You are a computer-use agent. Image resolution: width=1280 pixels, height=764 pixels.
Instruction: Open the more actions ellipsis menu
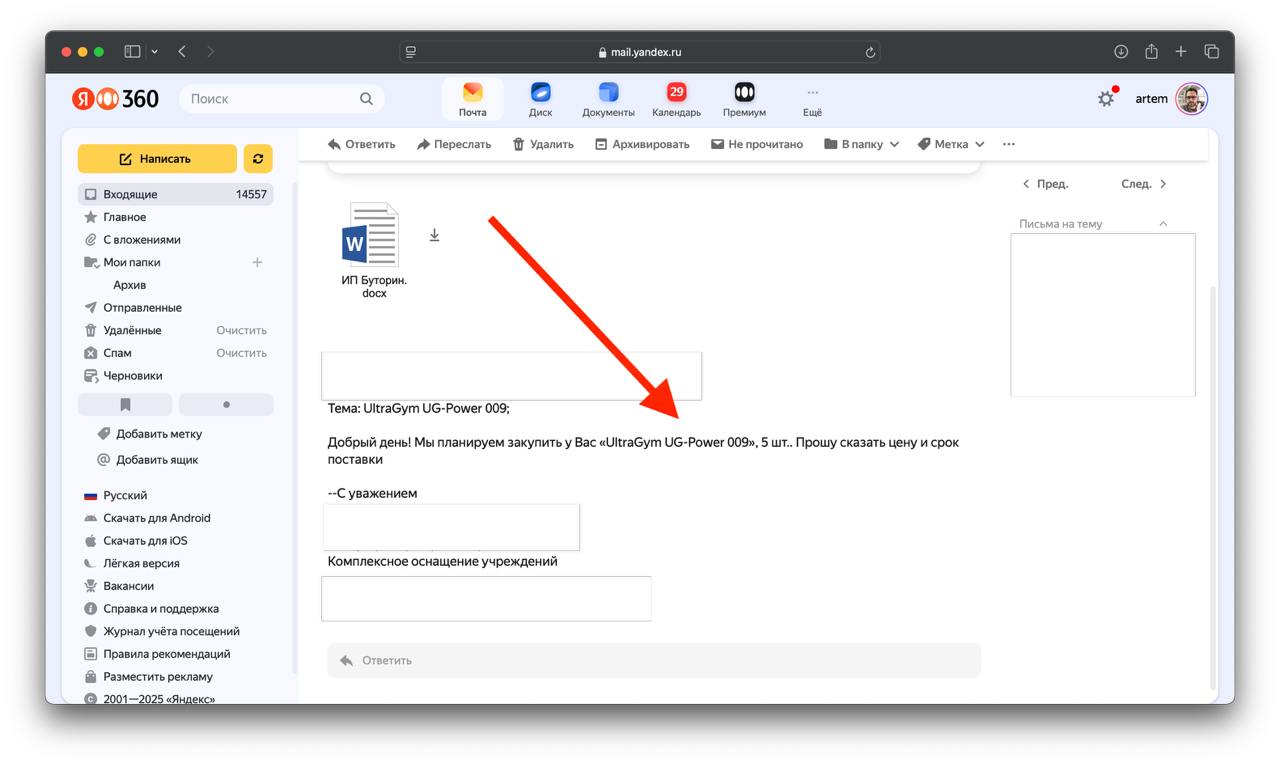pos(1008,144)
